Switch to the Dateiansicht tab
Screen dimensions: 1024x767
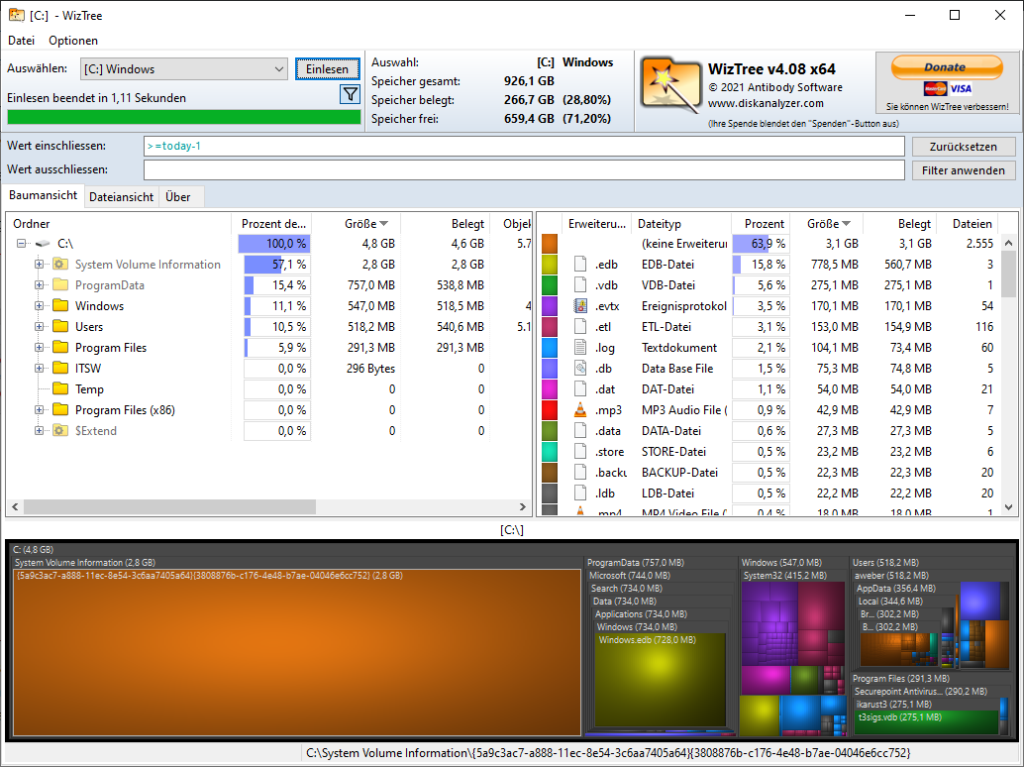pyautogui.click(x=121, y=197)
